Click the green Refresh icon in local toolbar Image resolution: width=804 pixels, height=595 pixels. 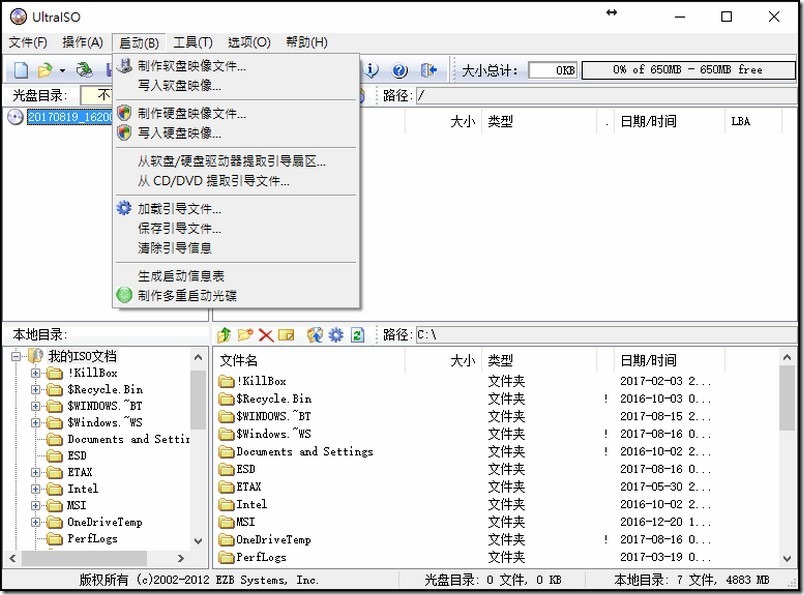coord(357,335)
